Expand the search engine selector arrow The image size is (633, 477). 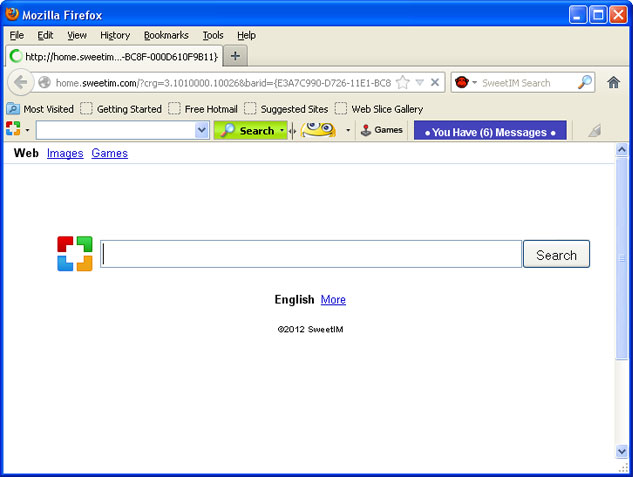[474, 82]
